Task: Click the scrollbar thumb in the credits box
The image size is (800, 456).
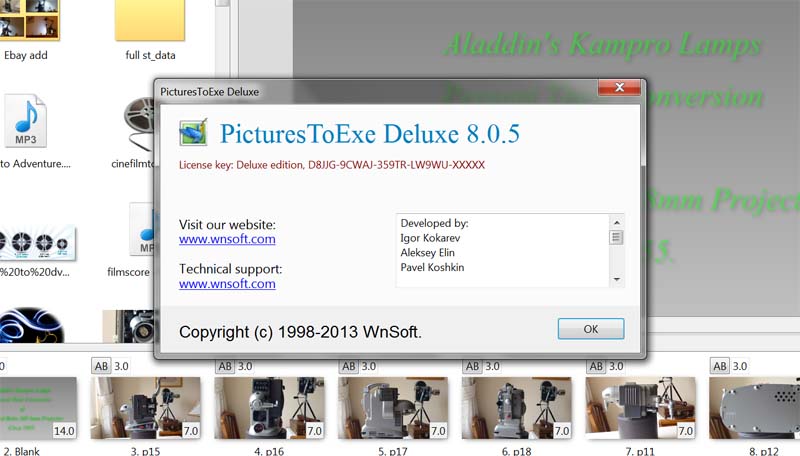Action: [x=616, y=237]
